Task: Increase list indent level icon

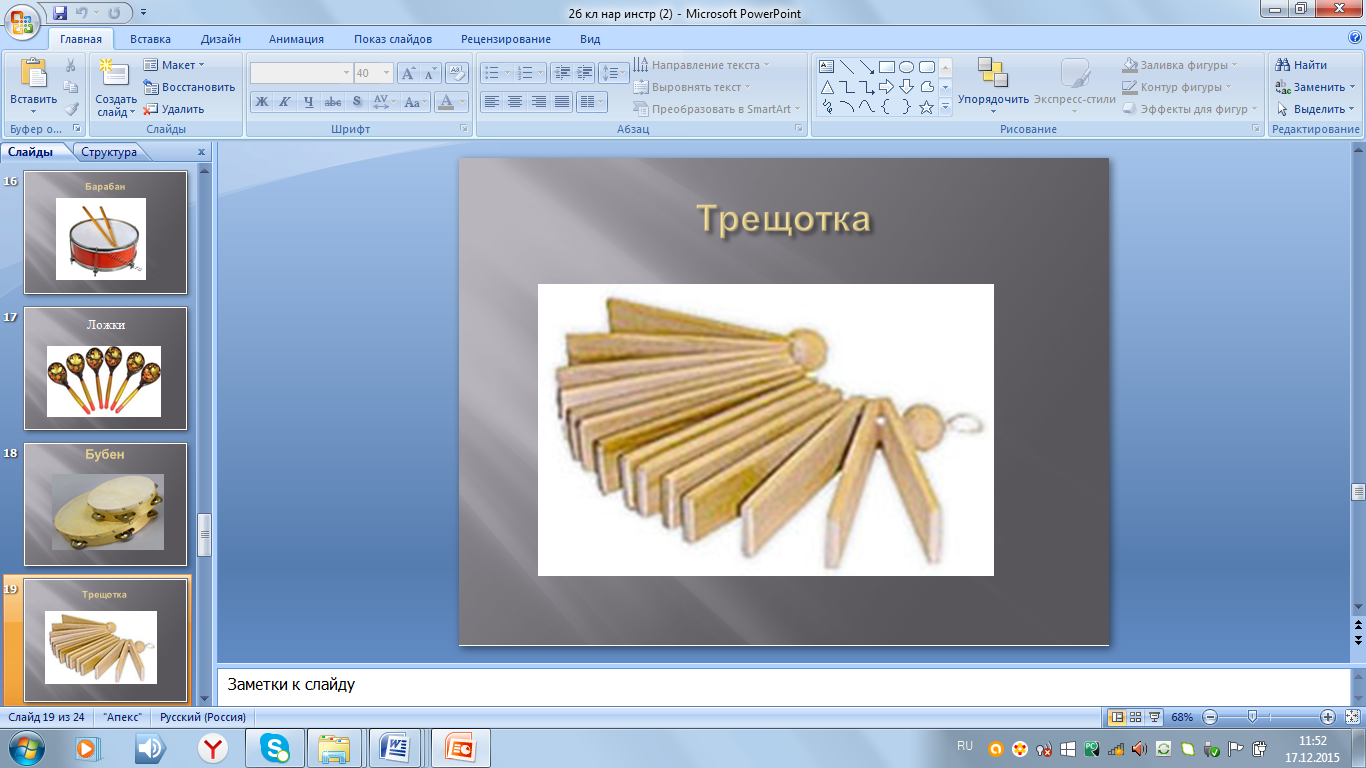Action: pyautogui.click(x=584, y=73)
